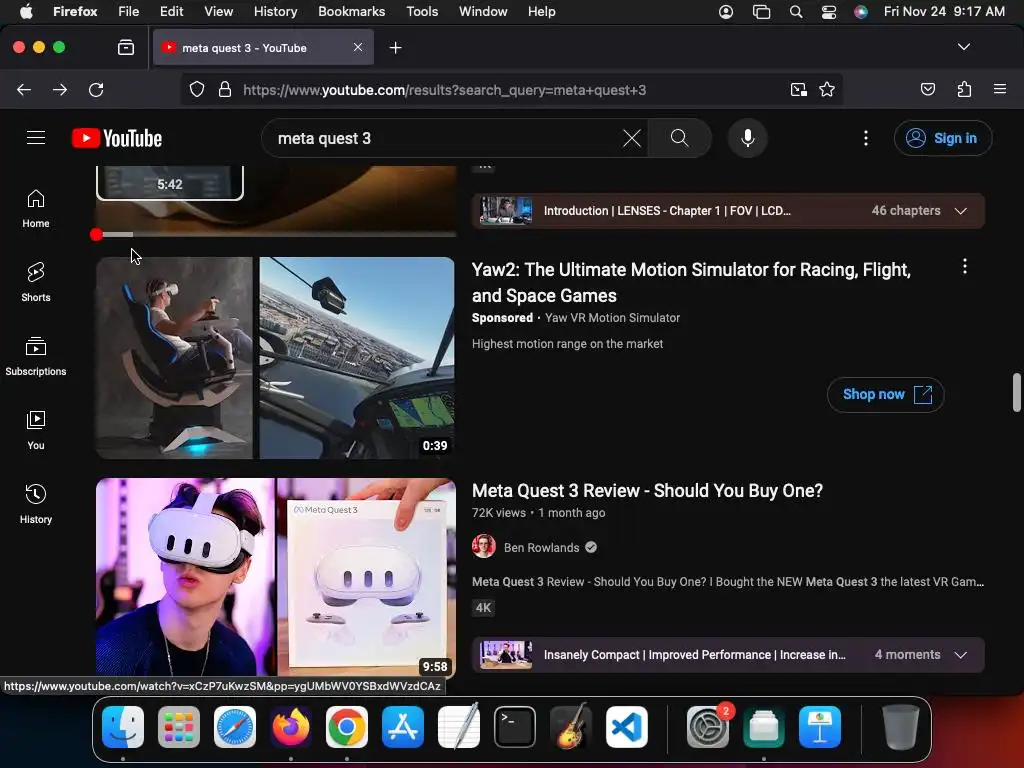Click Insanely Compact moments thumbnail
This screenshot has width=1024, height=768.
point(505,654)
